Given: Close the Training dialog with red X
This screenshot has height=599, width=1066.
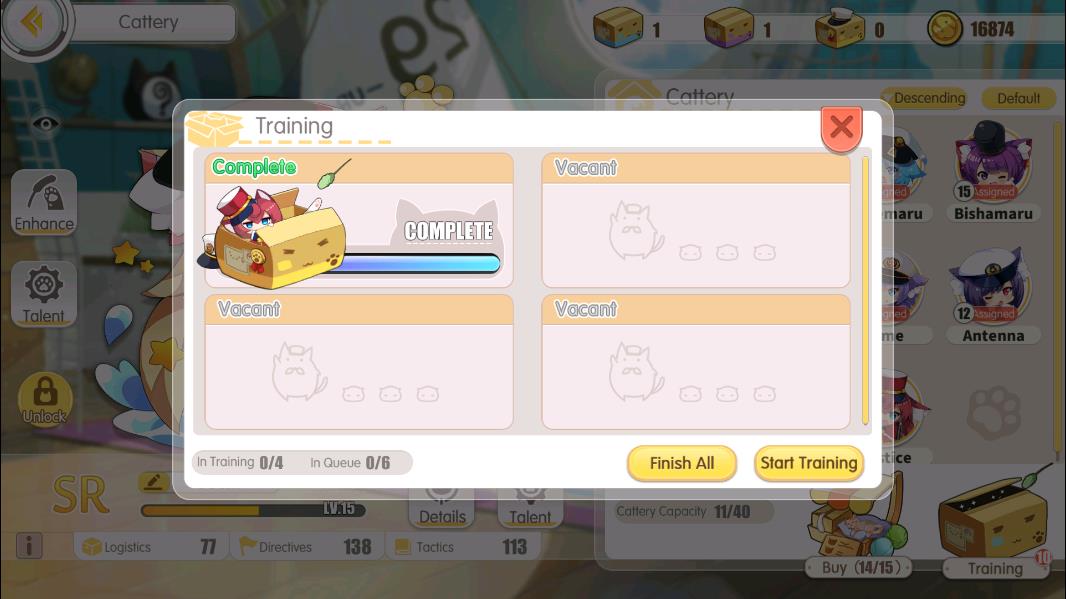Looking at the screenshot, I should (842, 128).
